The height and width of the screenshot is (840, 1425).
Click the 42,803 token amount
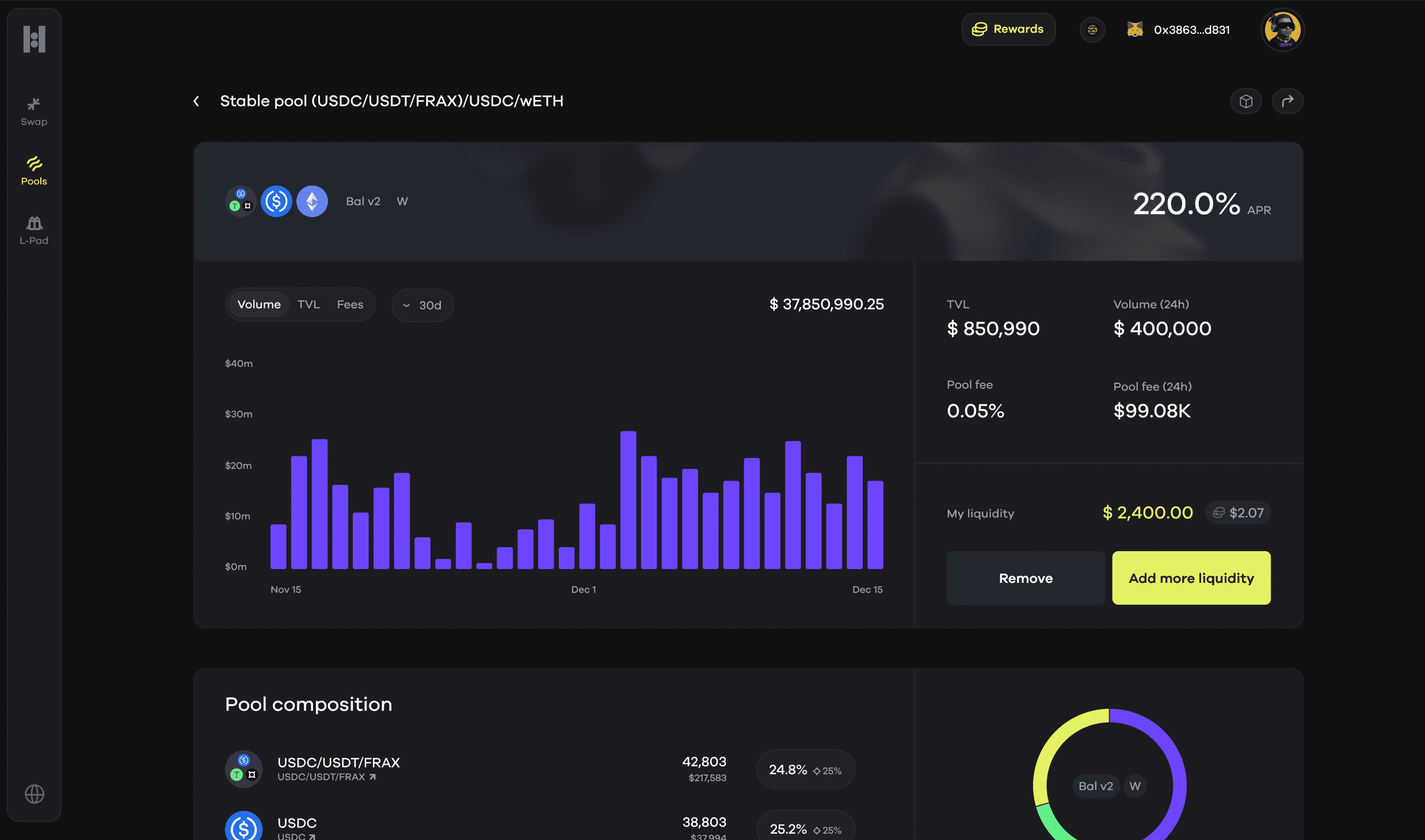coord(704,762)
